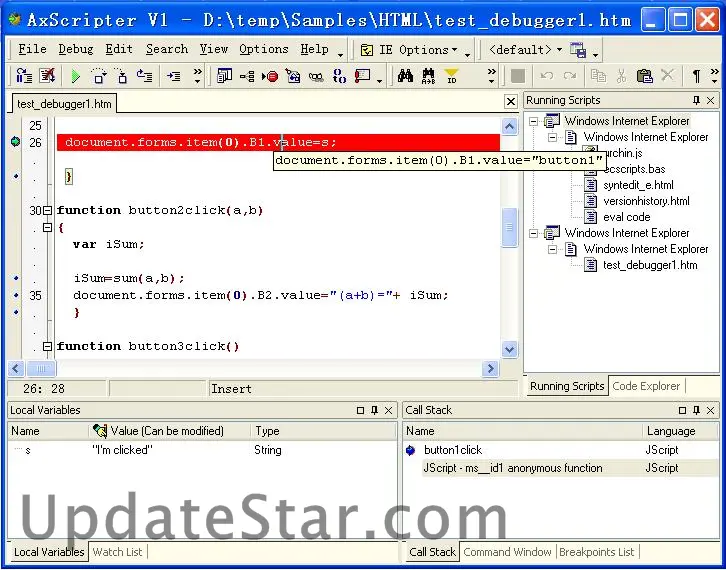The image size is (726, 570).
Task: Click the paragraph mark ¶ icon
Action: pos(696,76)
